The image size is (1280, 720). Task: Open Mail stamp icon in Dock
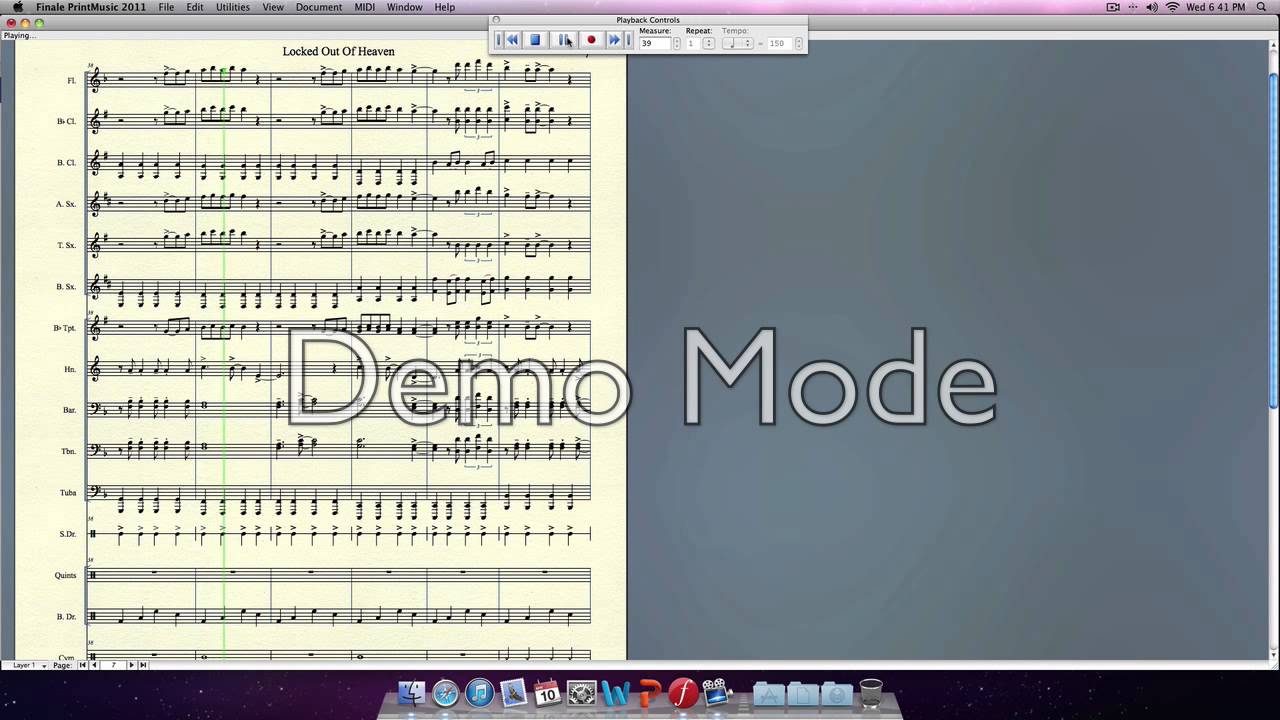(514, 692)
